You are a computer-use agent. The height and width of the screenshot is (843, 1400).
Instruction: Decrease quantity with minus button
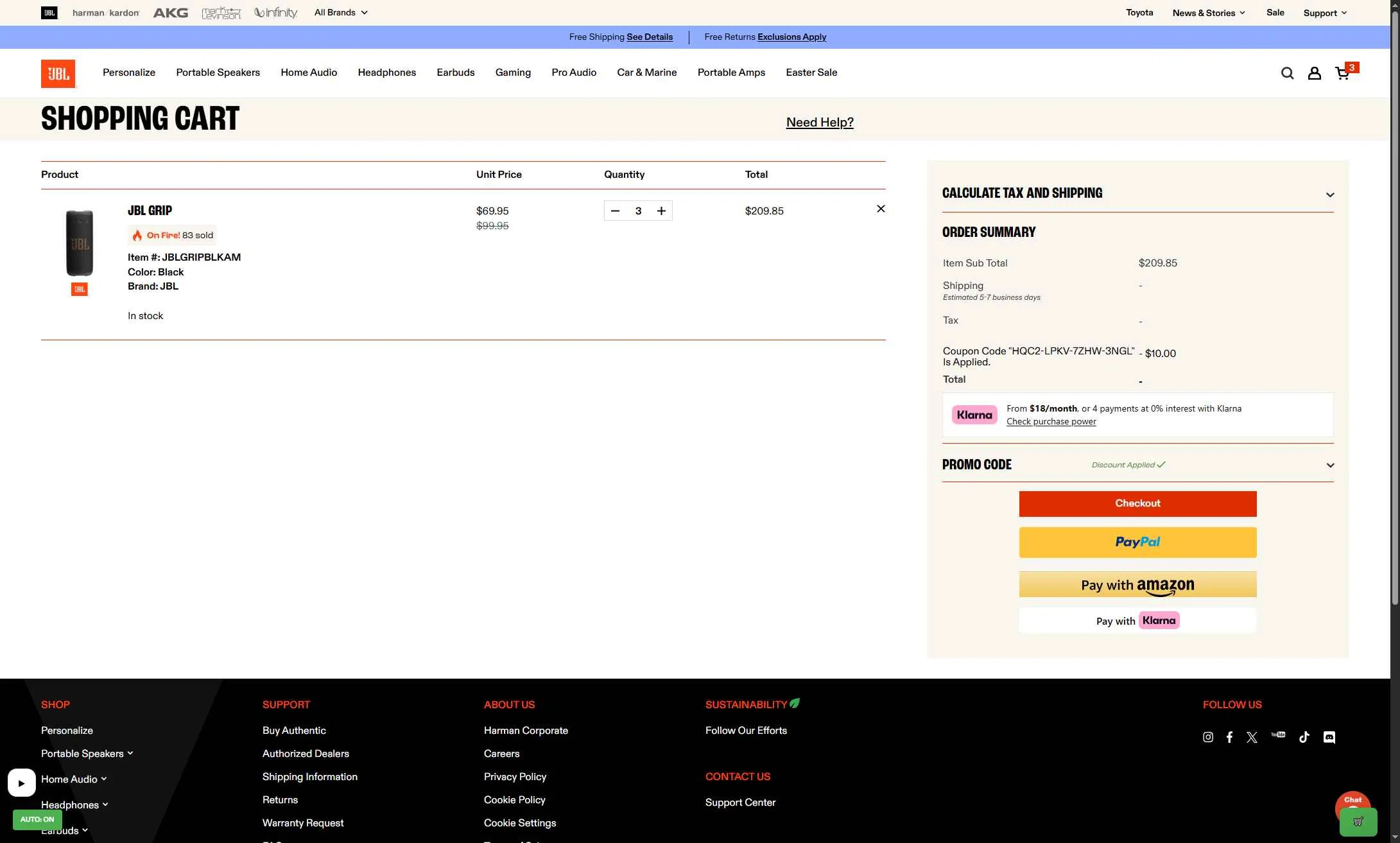tap(615, 211)
